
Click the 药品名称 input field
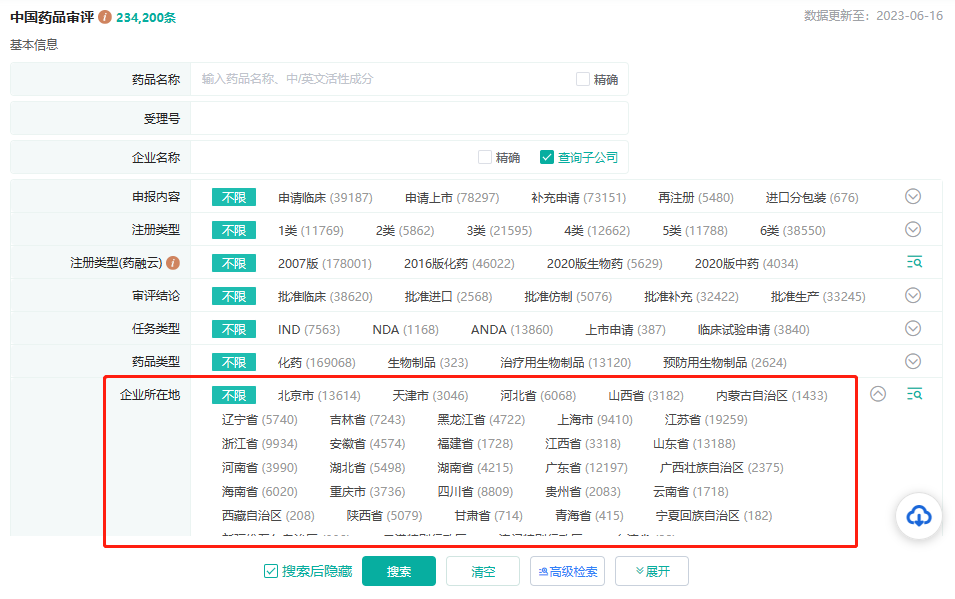coord(380,79)
